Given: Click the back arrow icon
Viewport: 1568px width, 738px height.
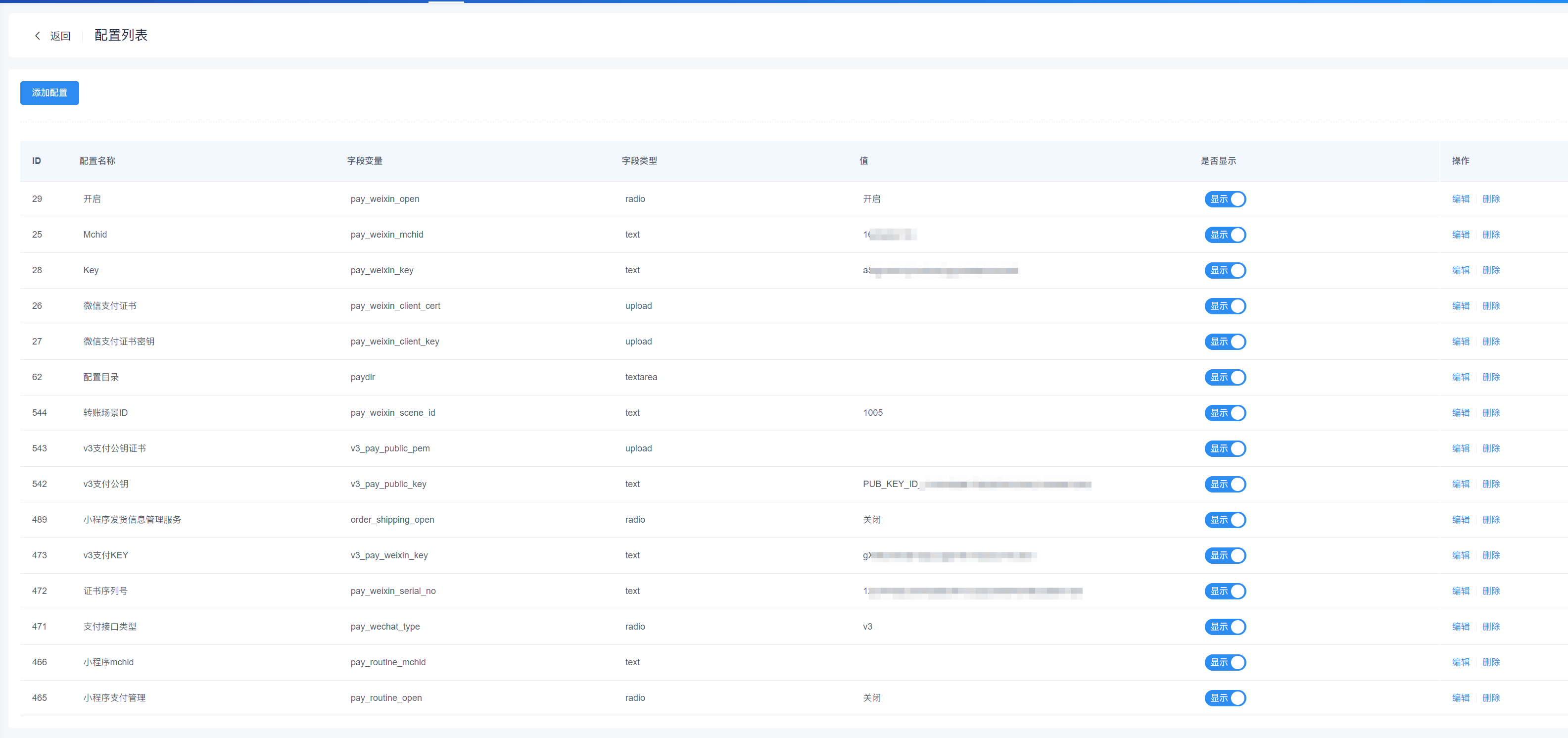Looking at the screenshot, I should pyautogui.click(x=38, y=36).
